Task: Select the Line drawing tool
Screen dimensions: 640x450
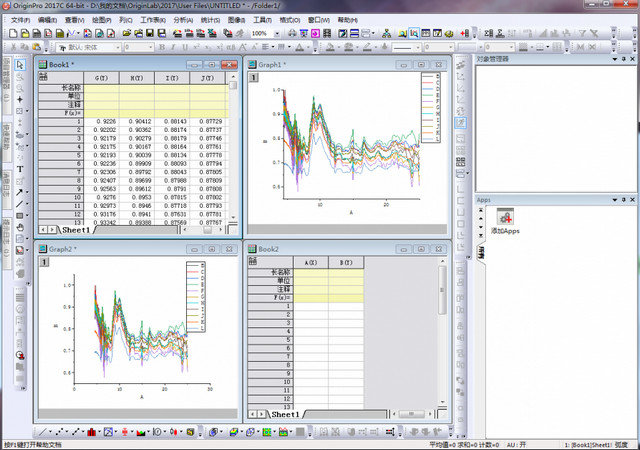Action: click(20, 203)
